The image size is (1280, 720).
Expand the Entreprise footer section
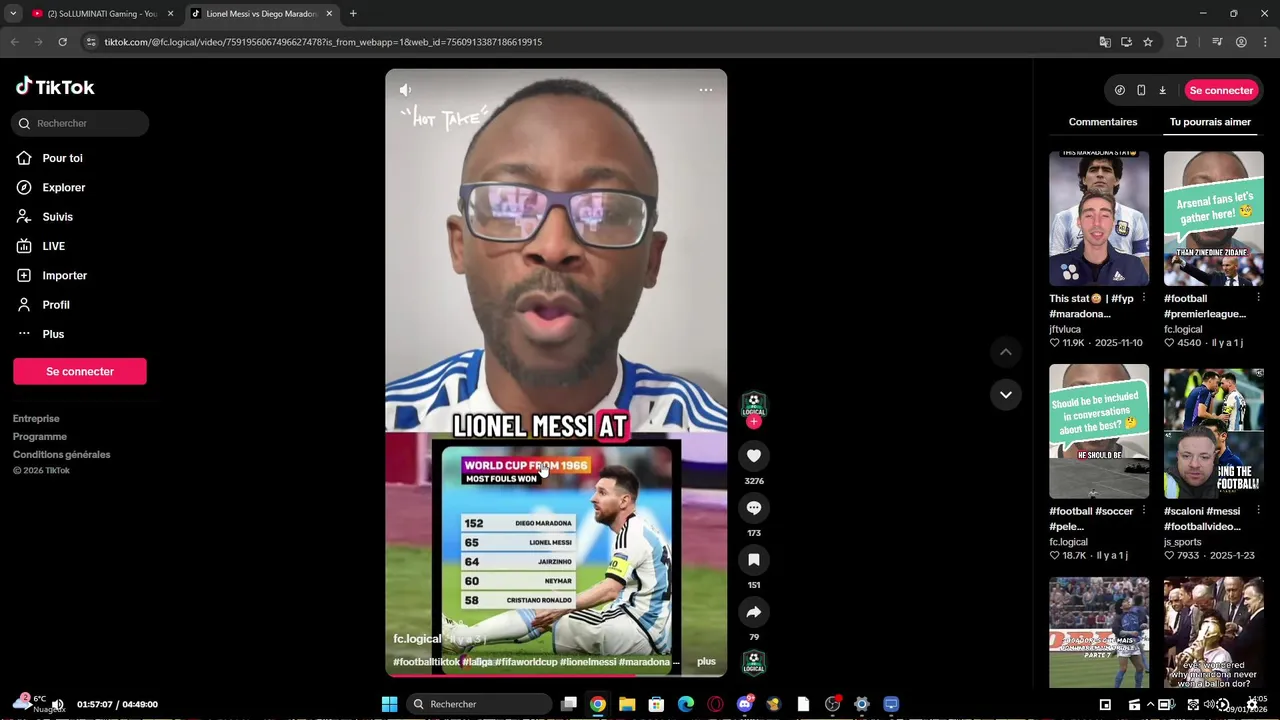point(36,419)
